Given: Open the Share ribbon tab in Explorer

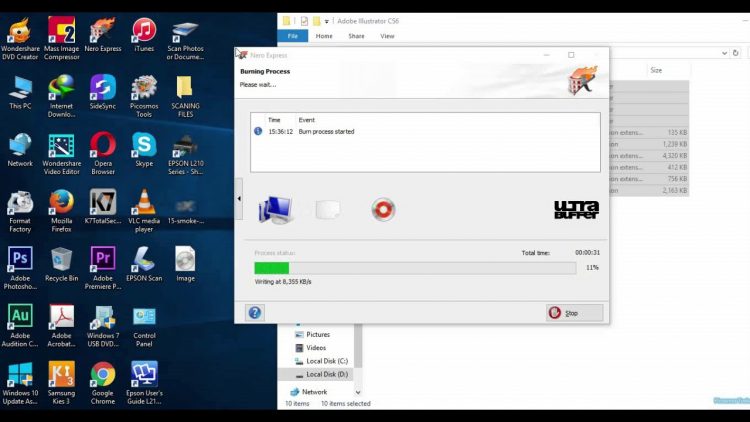Looking at the screenshot, I should point(356,36).
